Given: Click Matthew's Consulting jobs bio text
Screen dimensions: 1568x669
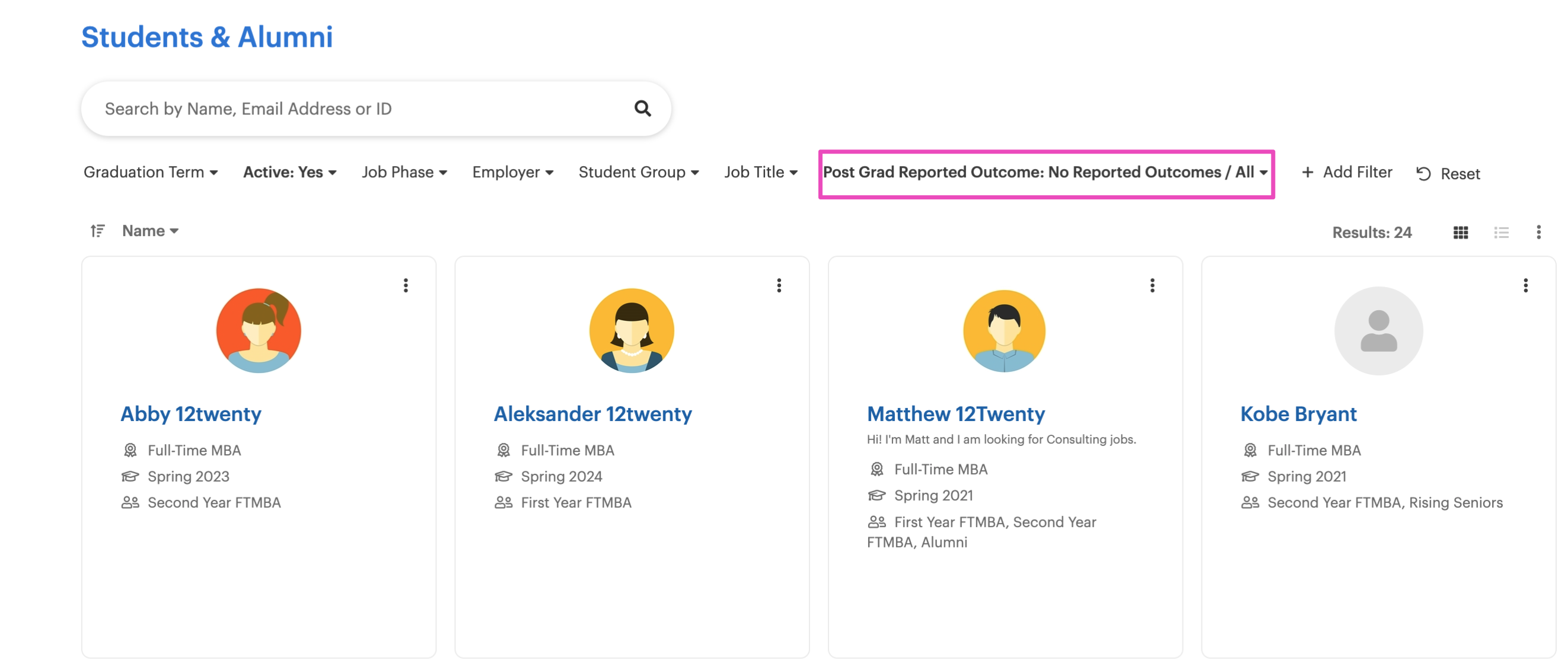Looking at the screenshot, I should (x=1001, y=439).
